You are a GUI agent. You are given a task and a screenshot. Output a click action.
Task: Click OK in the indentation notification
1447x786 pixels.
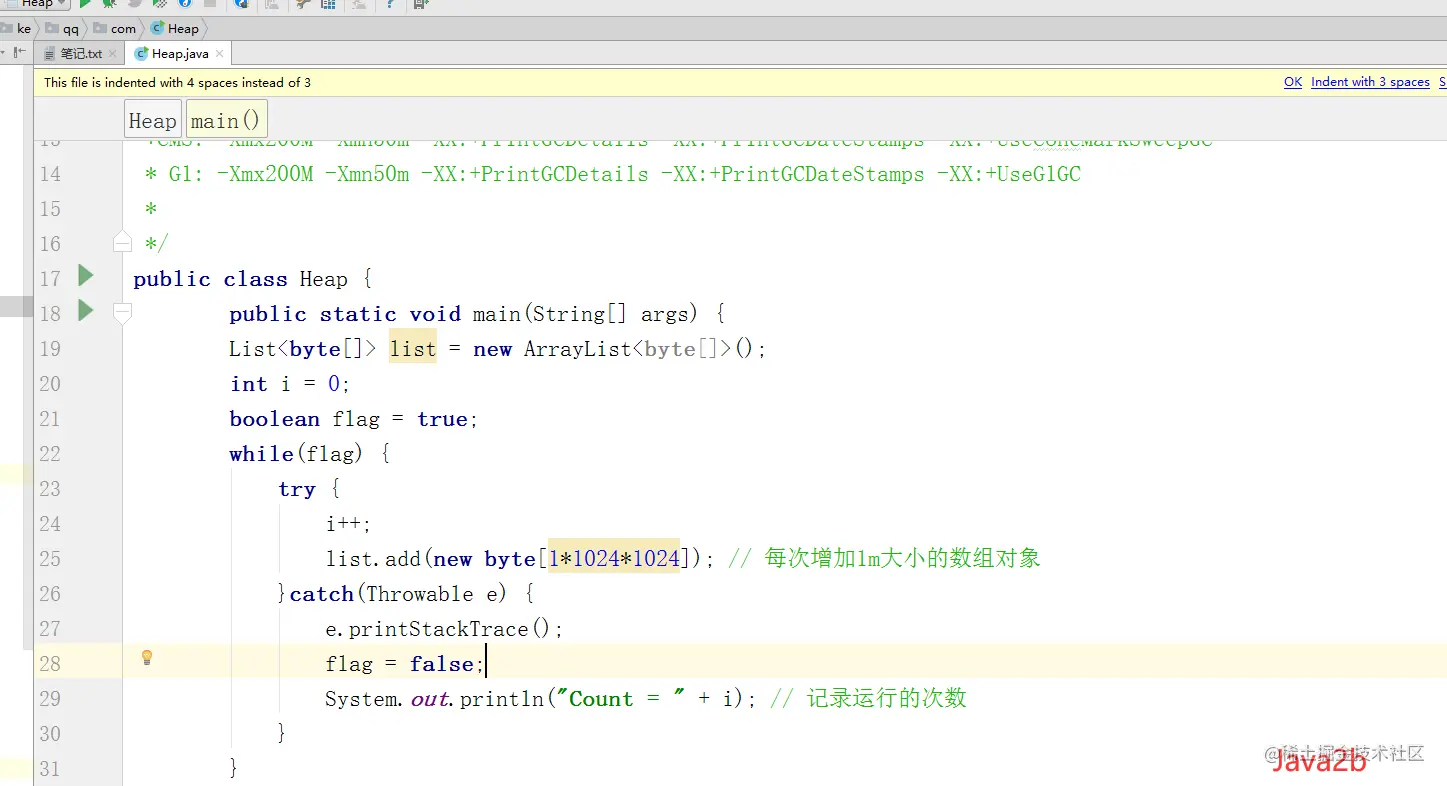[x=1293, y=82]
